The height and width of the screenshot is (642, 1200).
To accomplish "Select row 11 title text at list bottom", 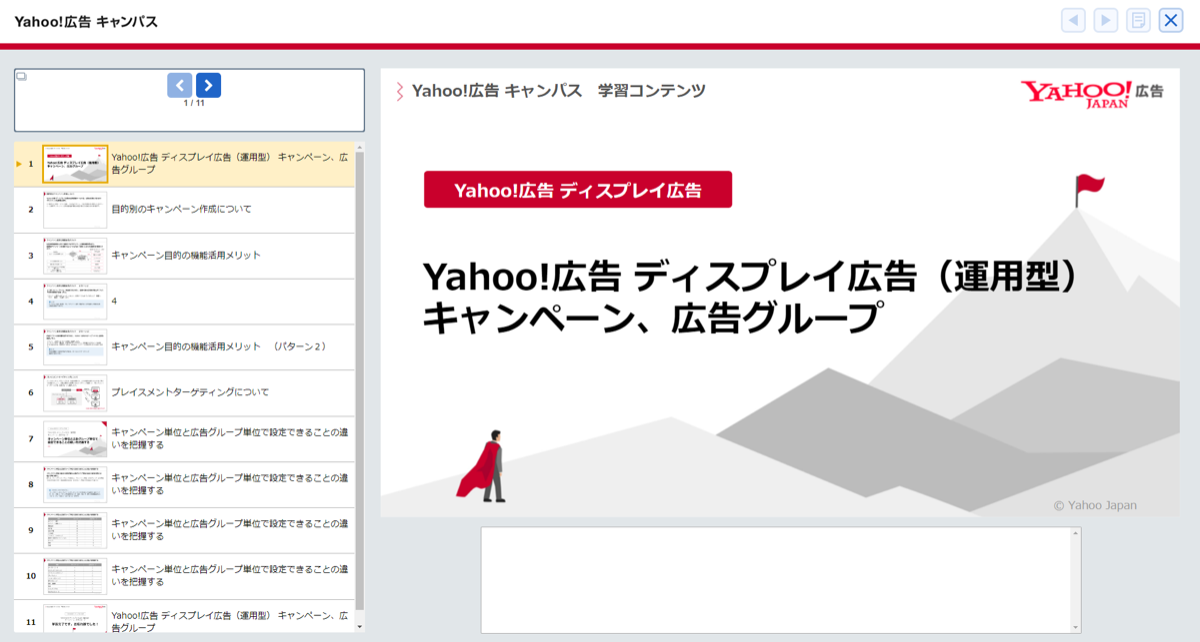I will click(230, 621).
